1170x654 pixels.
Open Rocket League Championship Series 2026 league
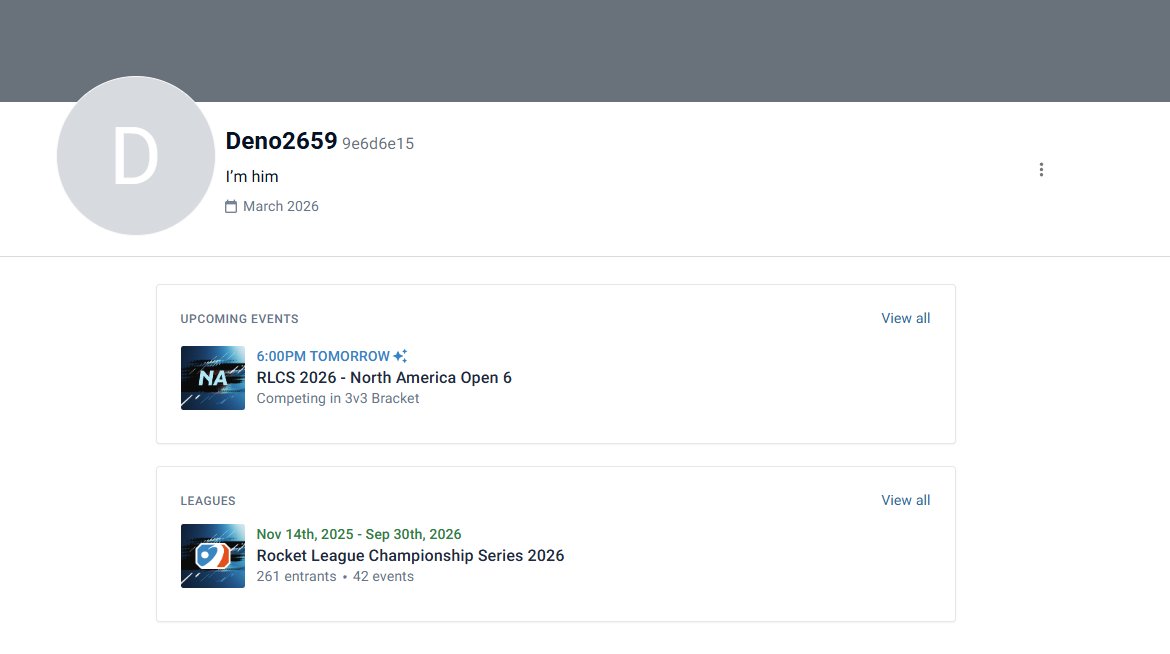point(410,555)
